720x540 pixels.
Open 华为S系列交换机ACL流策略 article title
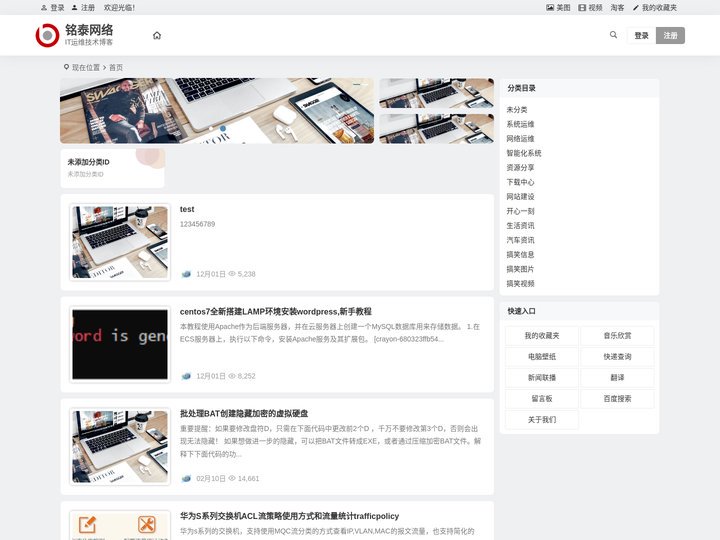click(289, 516)
